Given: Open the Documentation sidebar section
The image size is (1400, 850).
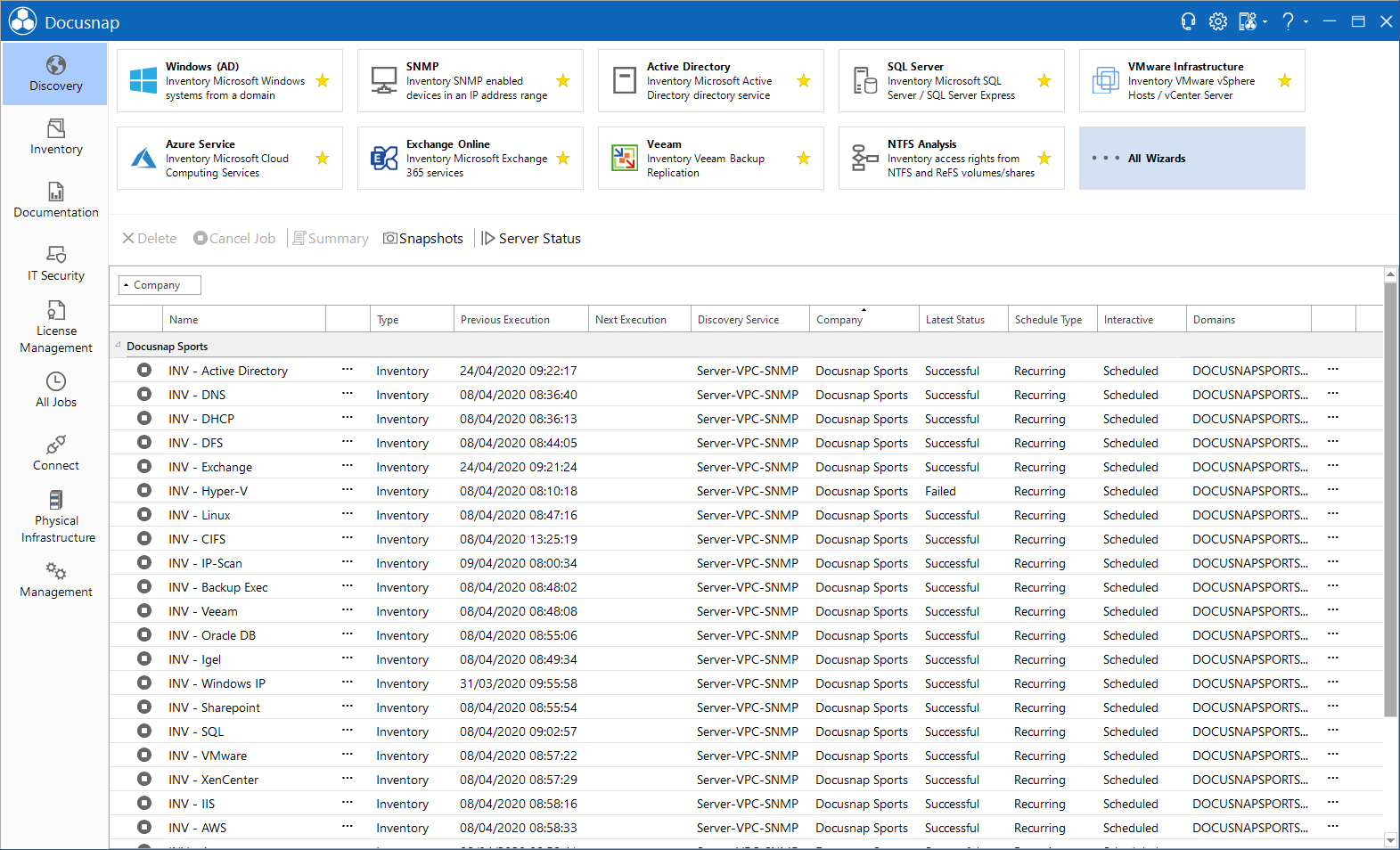Looking at the screenshot, I should [55, 200].
